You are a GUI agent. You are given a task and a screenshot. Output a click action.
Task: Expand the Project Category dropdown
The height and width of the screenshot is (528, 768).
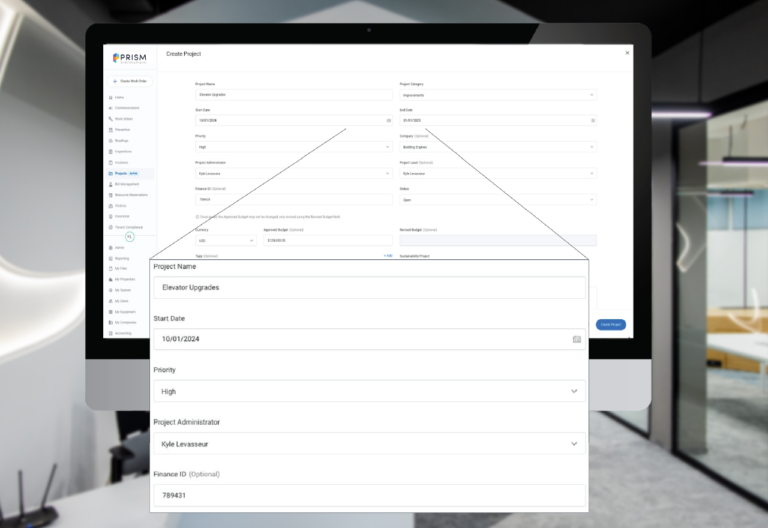coord(592,95)
